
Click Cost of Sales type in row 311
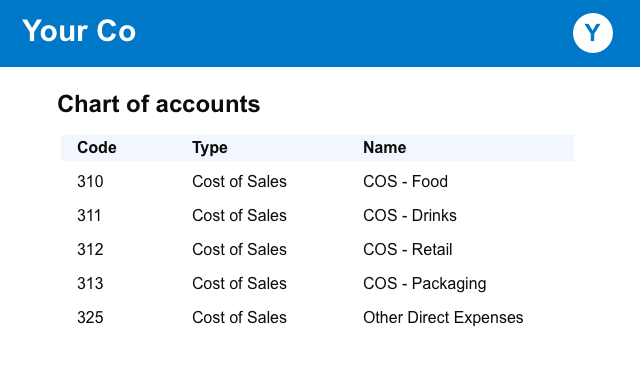coord(239,215)
